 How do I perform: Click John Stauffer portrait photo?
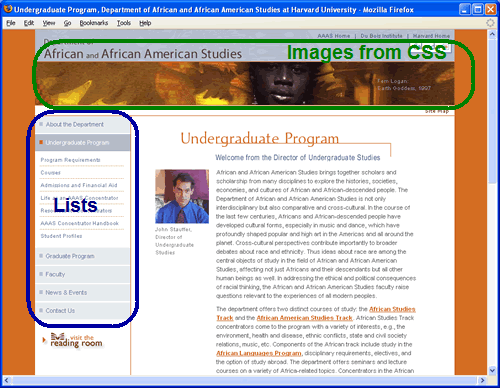[182, 196]
